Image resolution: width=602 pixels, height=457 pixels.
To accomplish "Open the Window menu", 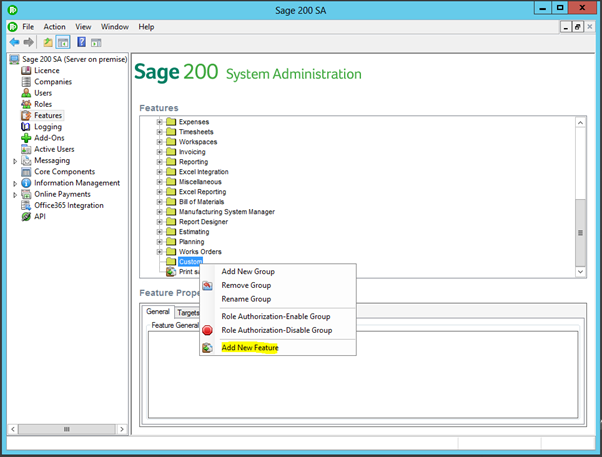I will pyautogui.click(x=115, y=27).
